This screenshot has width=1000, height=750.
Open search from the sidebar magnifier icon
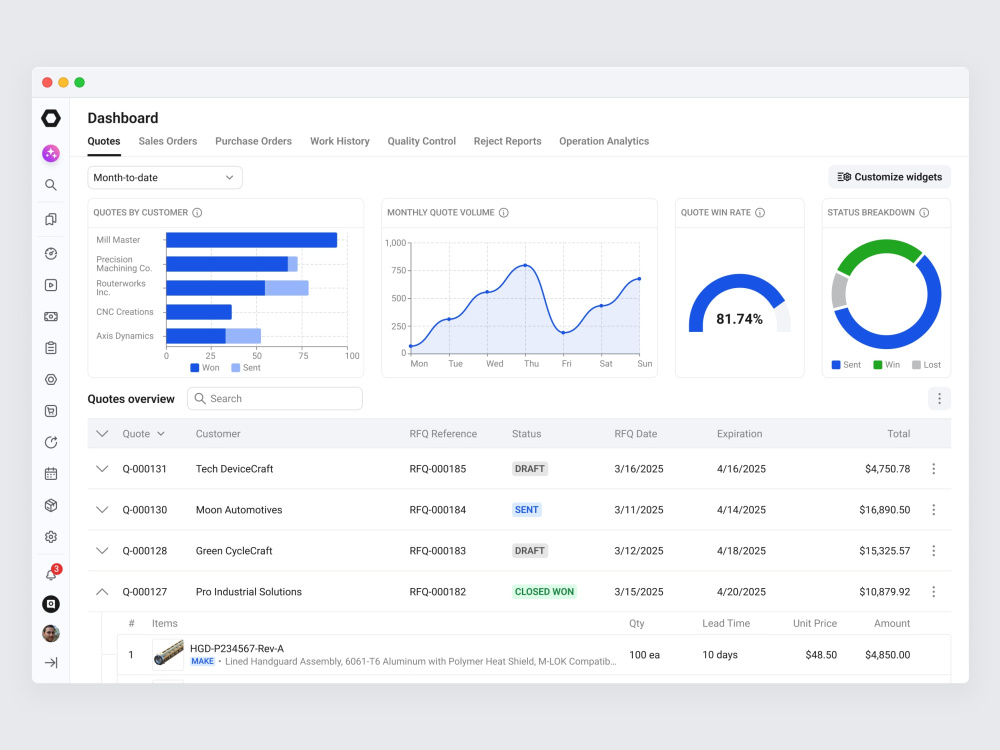click(x=51, y=185)
